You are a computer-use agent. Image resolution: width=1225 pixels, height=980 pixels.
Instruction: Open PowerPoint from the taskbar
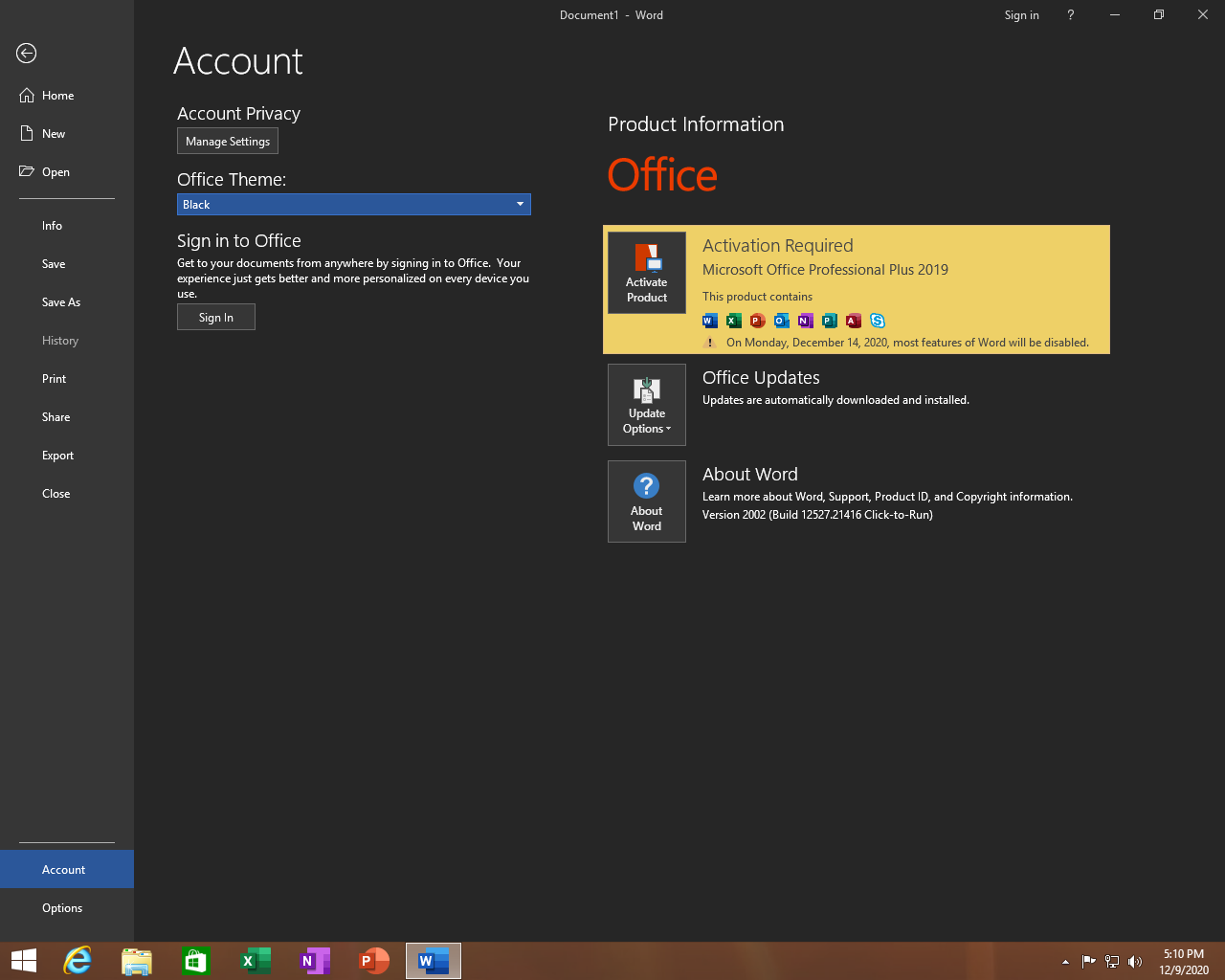[x=374, y=961]
